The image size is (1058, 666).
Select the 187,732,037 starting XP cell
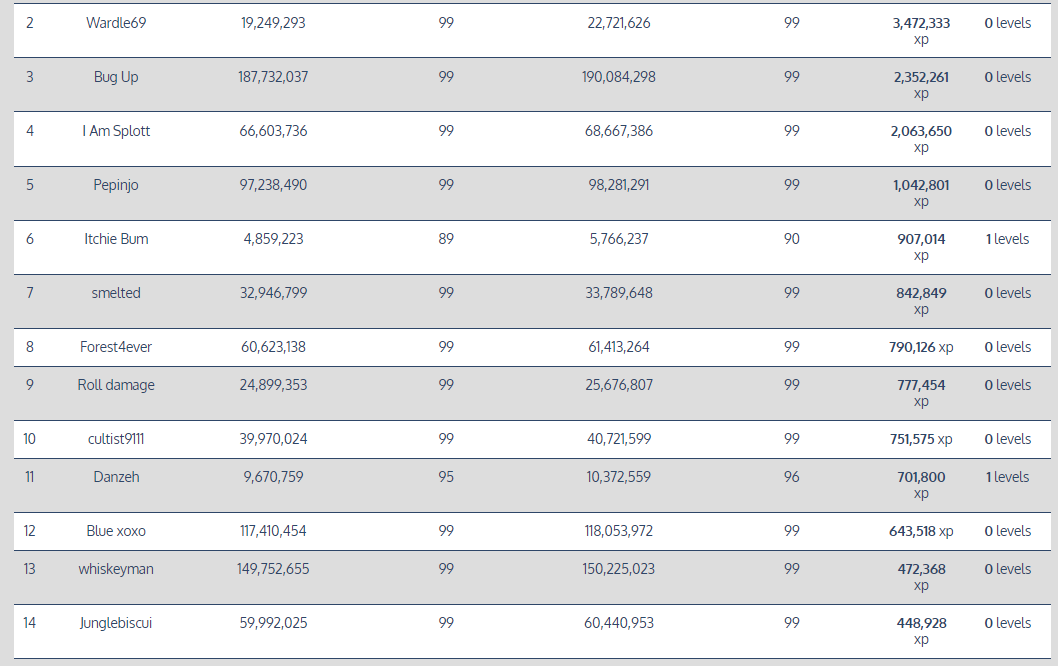273,77
